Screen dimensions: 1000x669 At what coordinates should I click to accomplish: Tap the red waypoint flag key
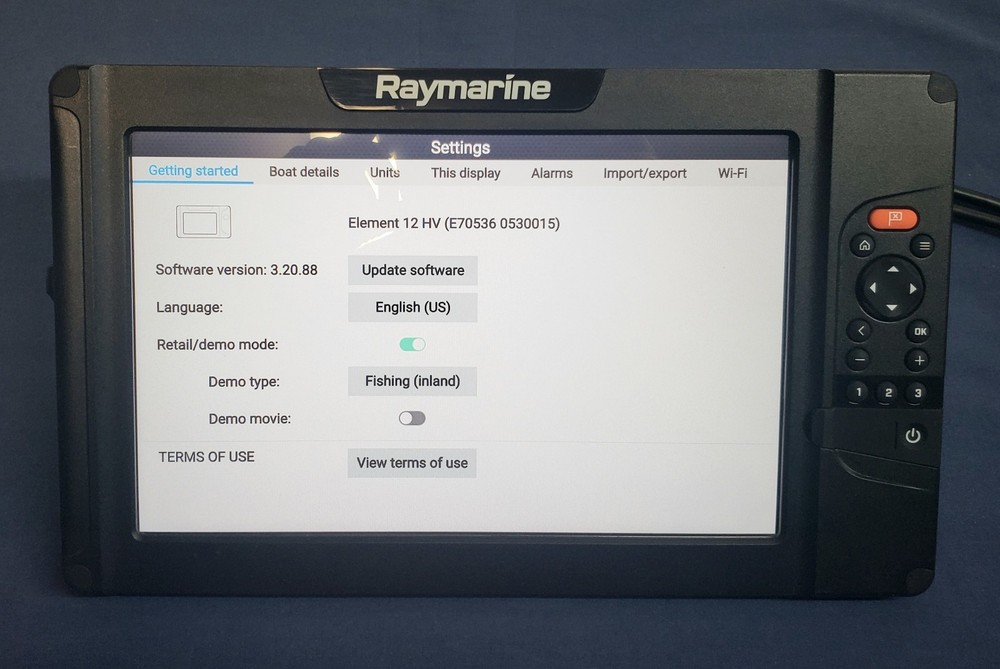click(x=893, y=219)
